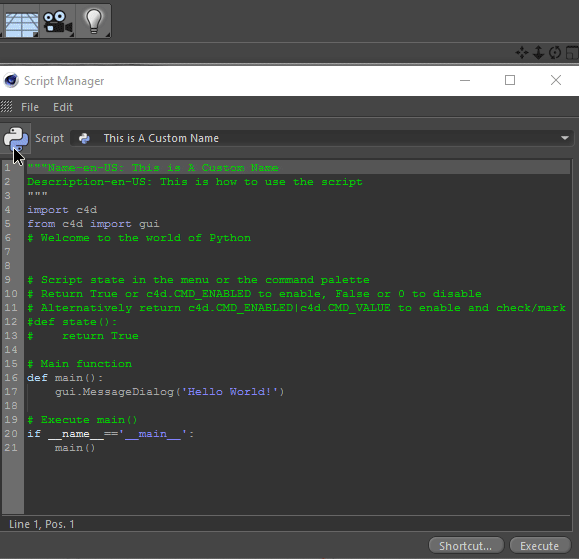This screenshot has width=579, height=559.
Task: Click the 'Alternatively return c4d.CMD_ENABLED' comment line
Action: point(296,308)
